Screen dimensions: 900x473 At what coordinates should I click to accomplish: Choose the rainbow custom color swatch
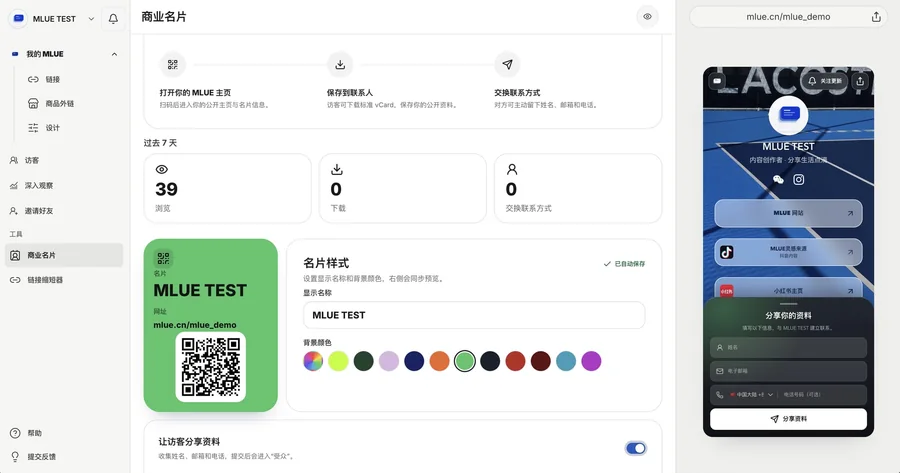click(x=313, y=361)
